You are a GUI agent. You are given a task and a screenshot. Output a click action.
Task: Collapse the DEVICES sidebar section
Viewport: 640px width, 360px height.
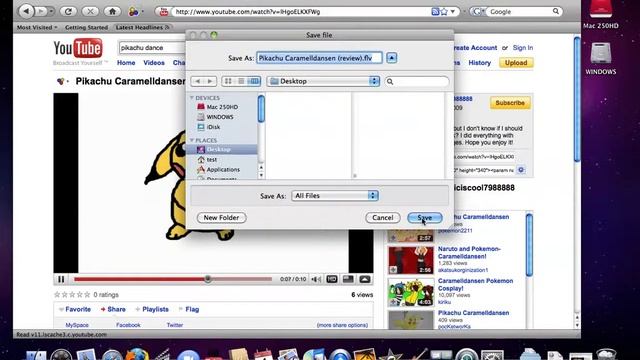point(192,98)
